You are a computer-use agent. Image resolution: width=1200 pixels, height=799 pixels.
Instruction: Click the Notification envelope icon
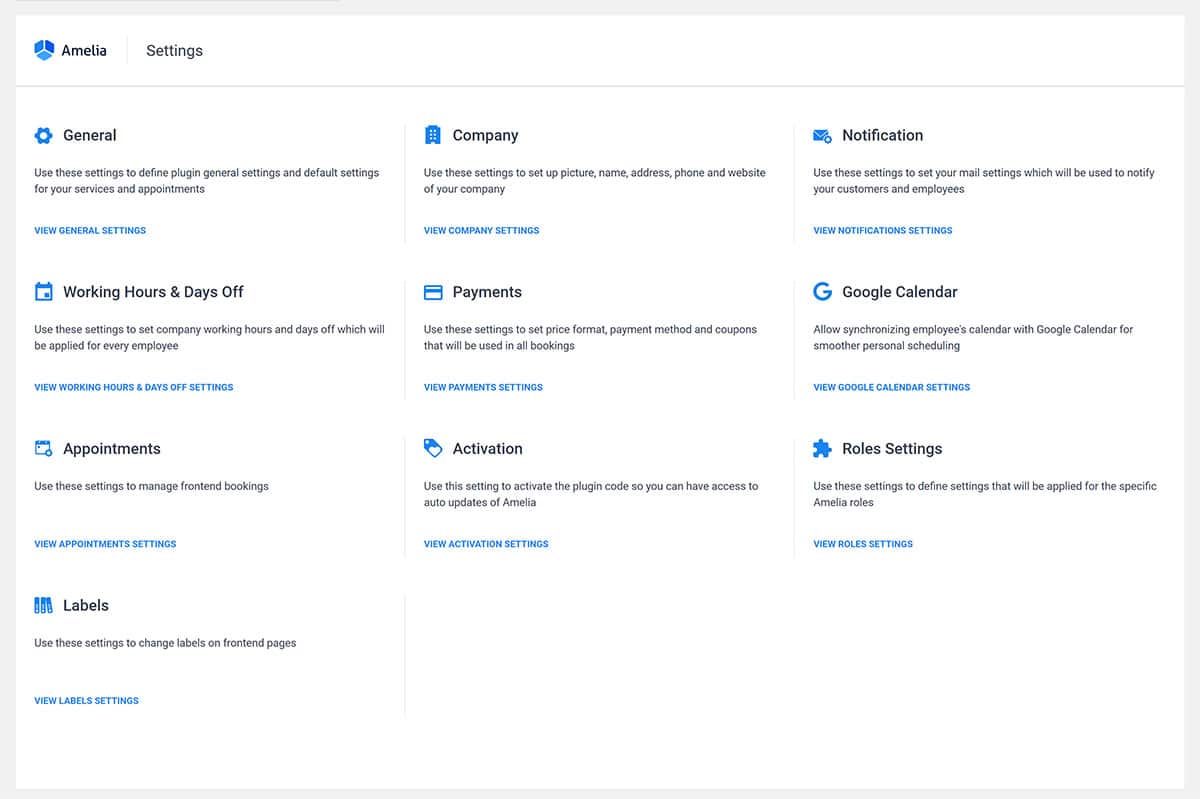point(822,136)
